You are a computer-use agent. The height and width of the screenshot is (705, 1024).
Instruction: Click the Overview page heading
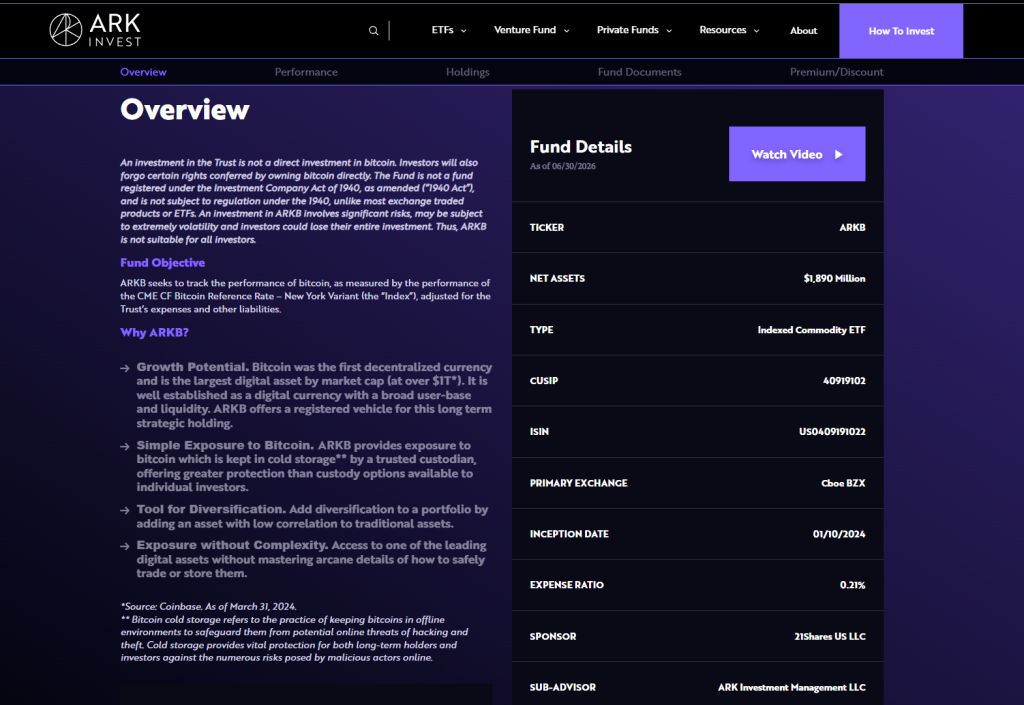click(x=185, y=109)
